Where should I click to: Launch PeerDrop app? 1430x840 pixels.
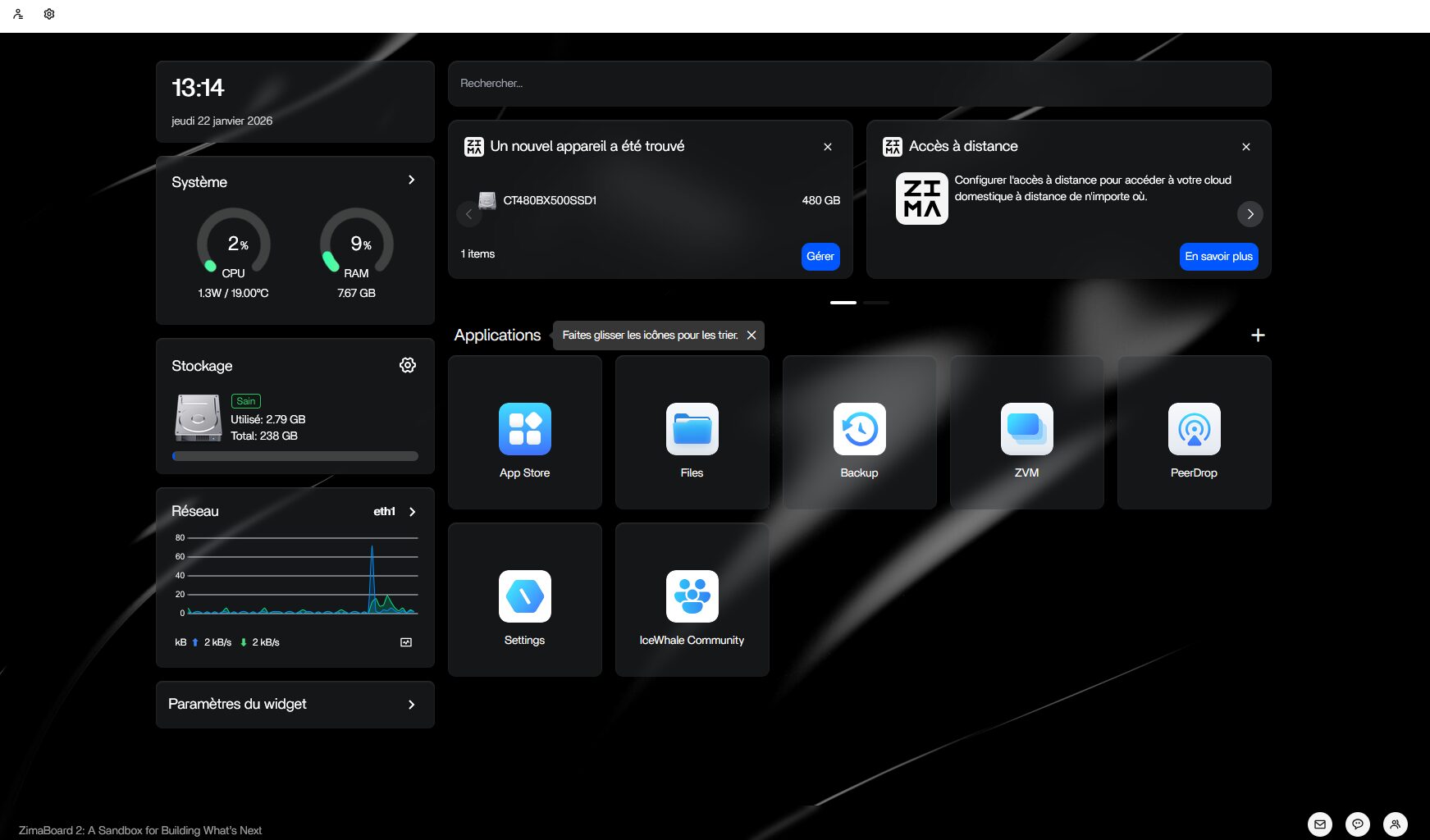click(1194, 430)
